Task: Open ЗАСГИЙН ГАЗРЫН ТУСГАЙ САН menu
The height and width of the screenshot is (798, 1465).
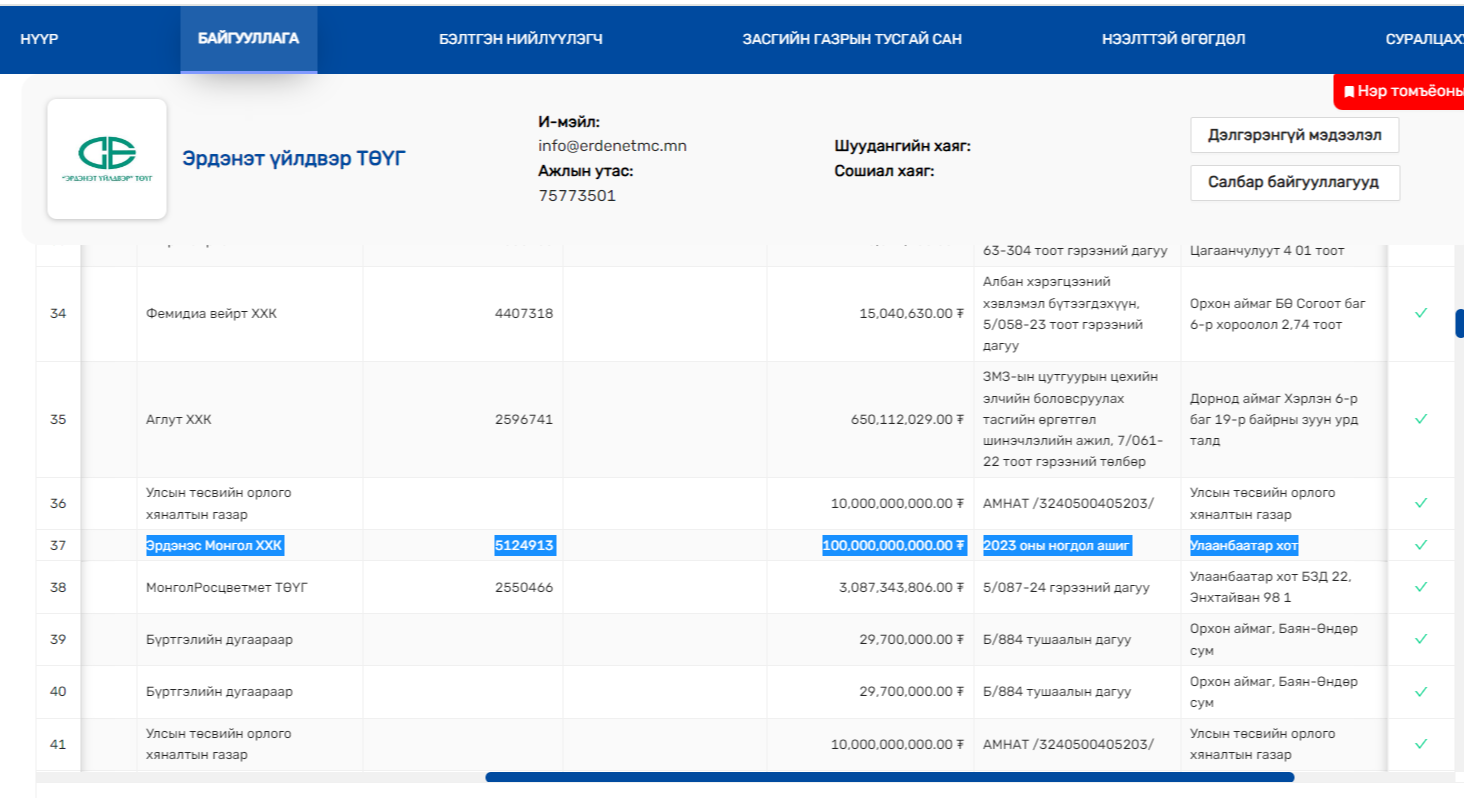Action: [x=852, y=40]
